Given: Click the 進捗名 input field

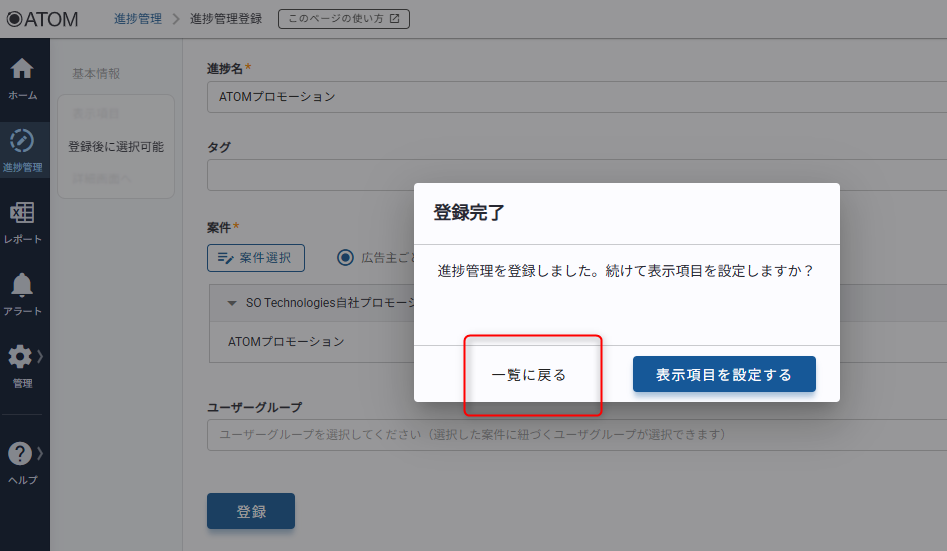Looking at the screenshot, I should pos(570,97).
